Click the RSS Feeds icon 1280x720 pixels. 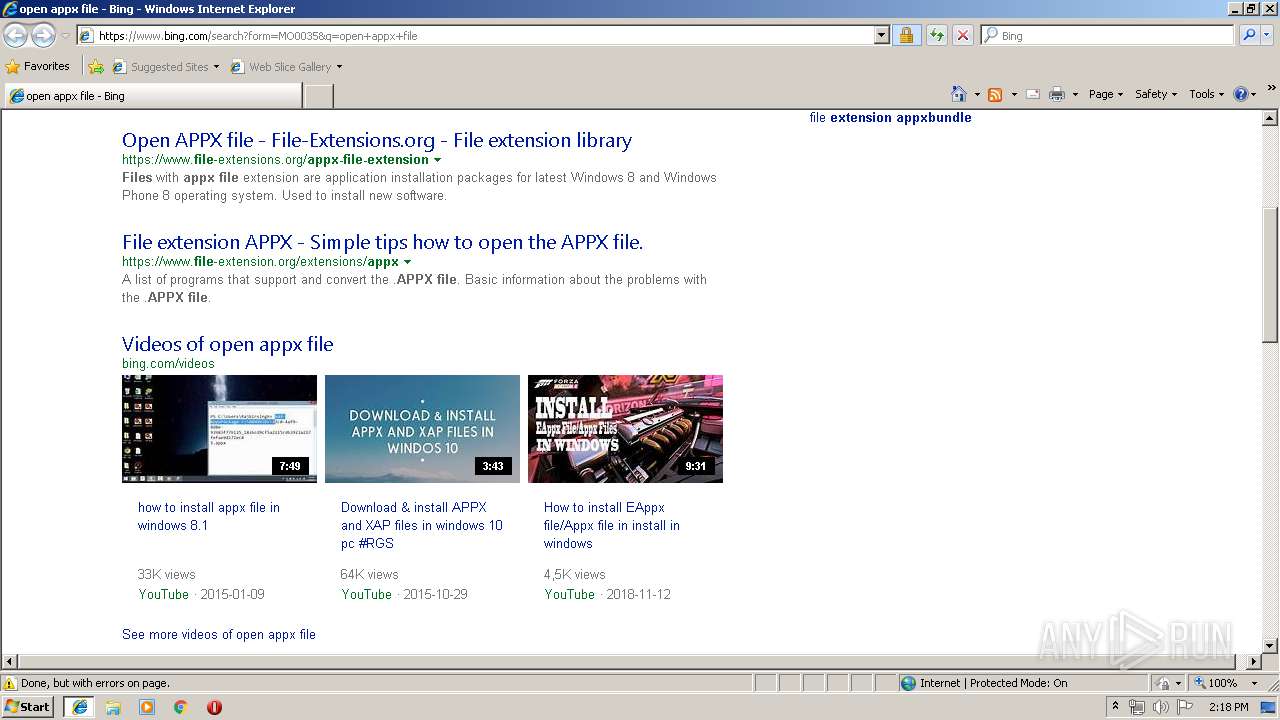995,94
